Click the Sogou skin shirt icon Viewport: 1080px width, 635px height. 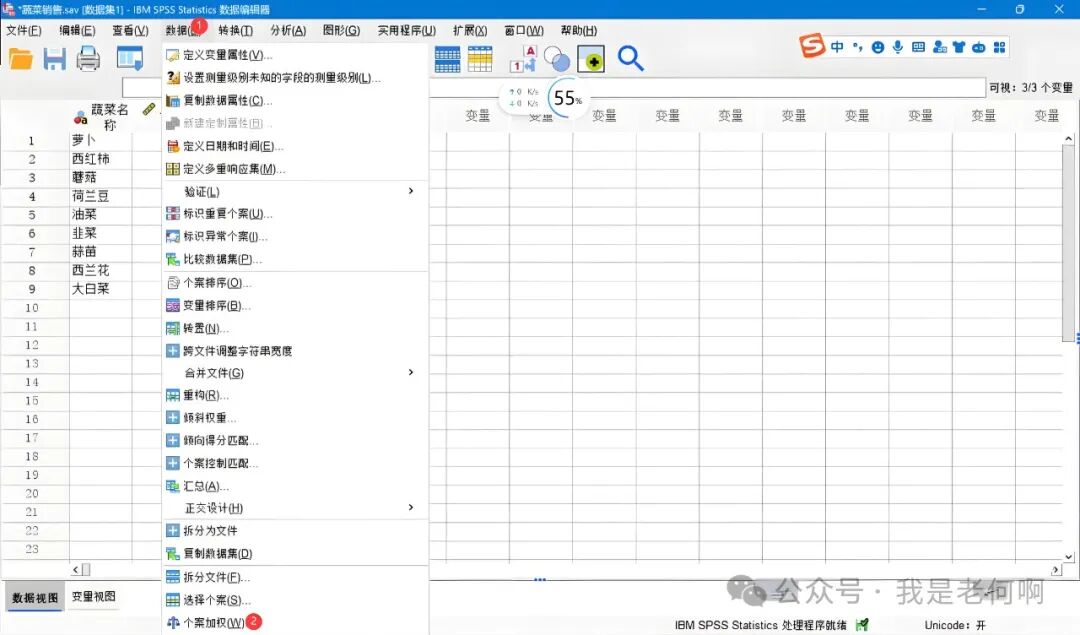coord(959,47)
